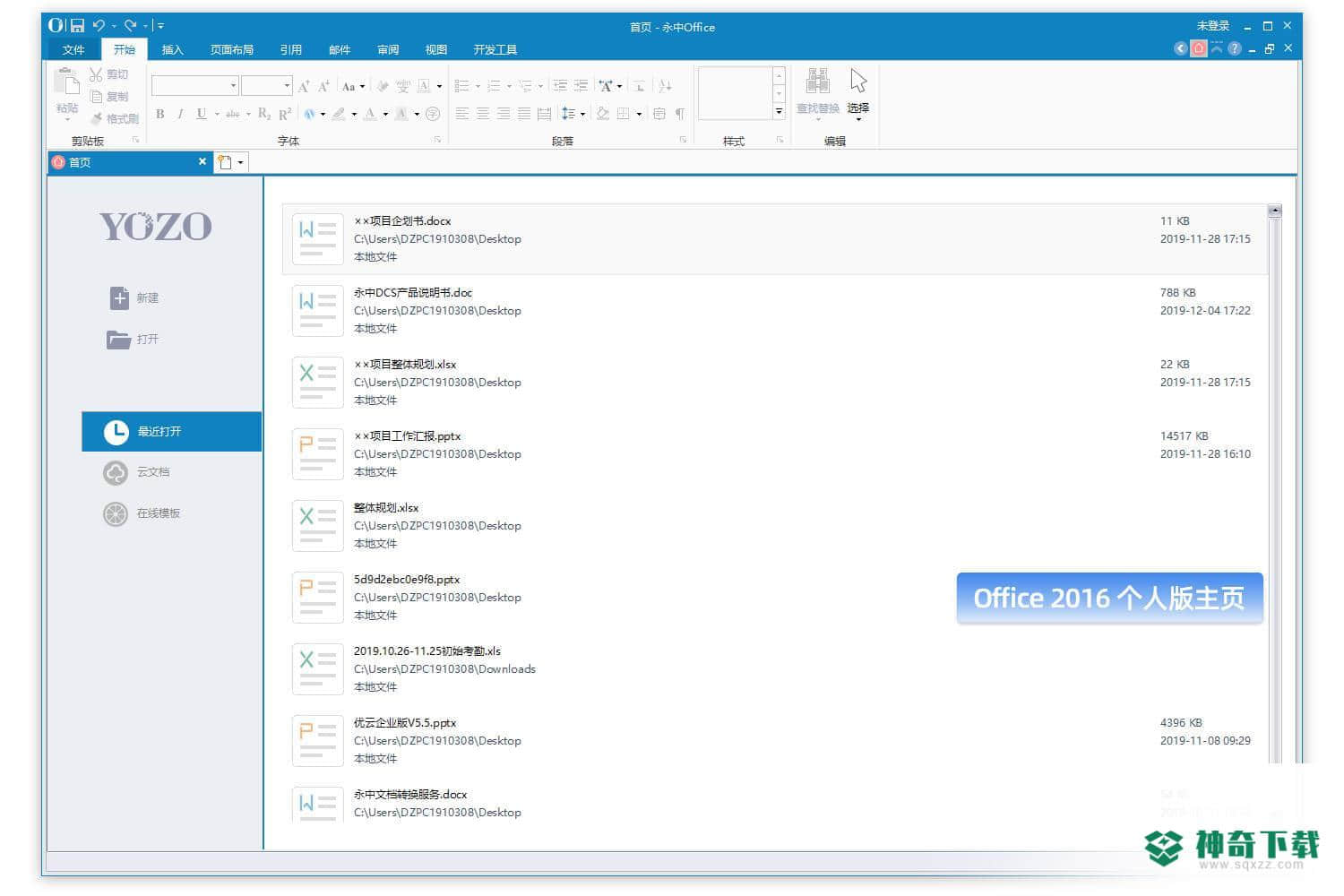The width and height of the screenshot is (1344, 896).
Task: Click the superscript R² icon
Action: coord(285,114)
